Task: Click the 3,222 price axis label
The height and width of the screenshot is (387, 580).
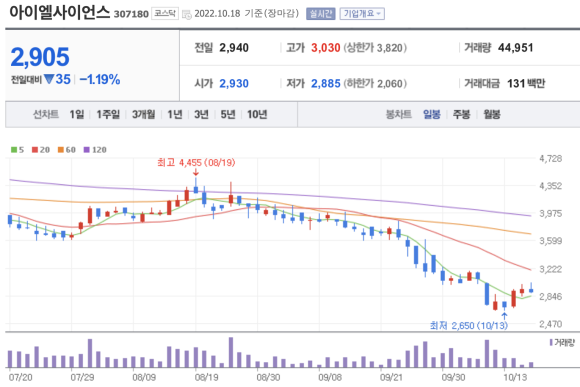Action: pyautogui.click(x=550, y=269)
